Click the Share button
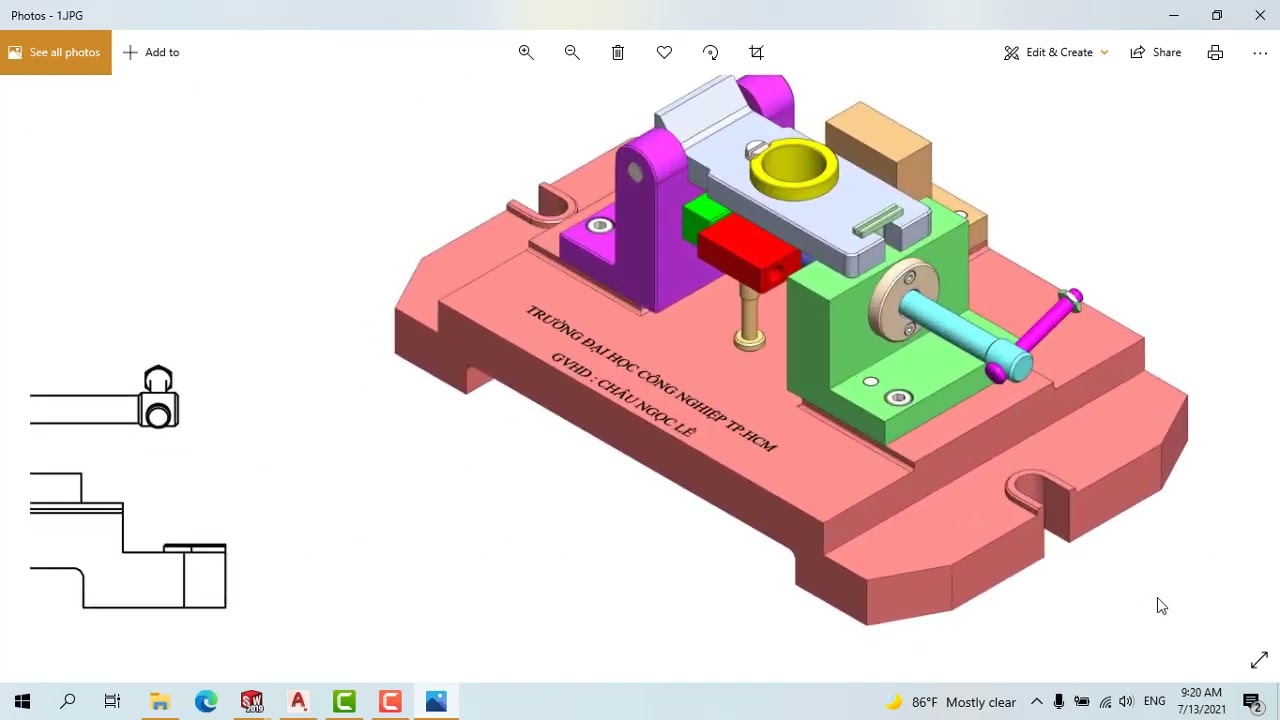The width and height of the screenshot is (1280, 720). 1156,52
